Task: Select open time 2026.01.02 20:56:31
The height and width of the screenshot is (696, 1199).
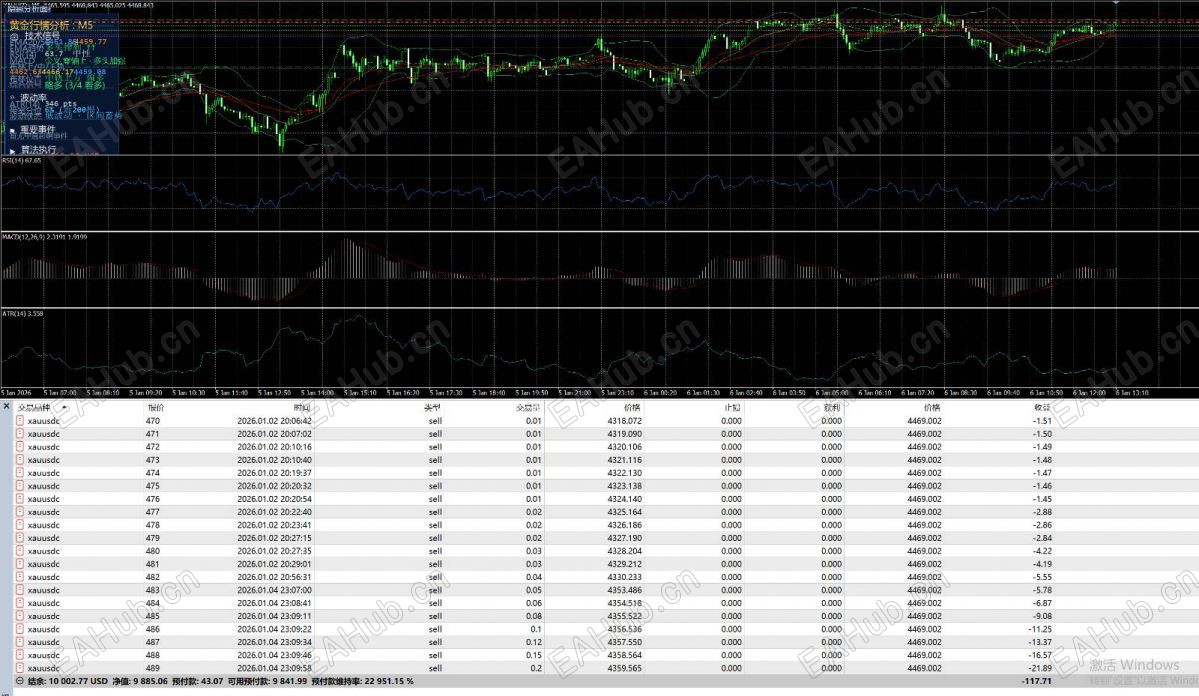Action: tap(275, 577)
